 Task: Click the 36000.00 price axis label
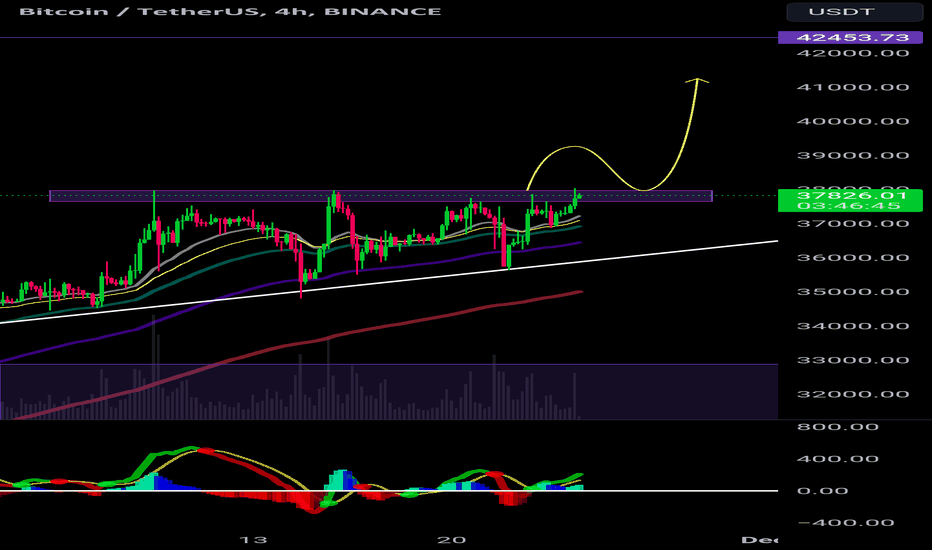point(853,258)
